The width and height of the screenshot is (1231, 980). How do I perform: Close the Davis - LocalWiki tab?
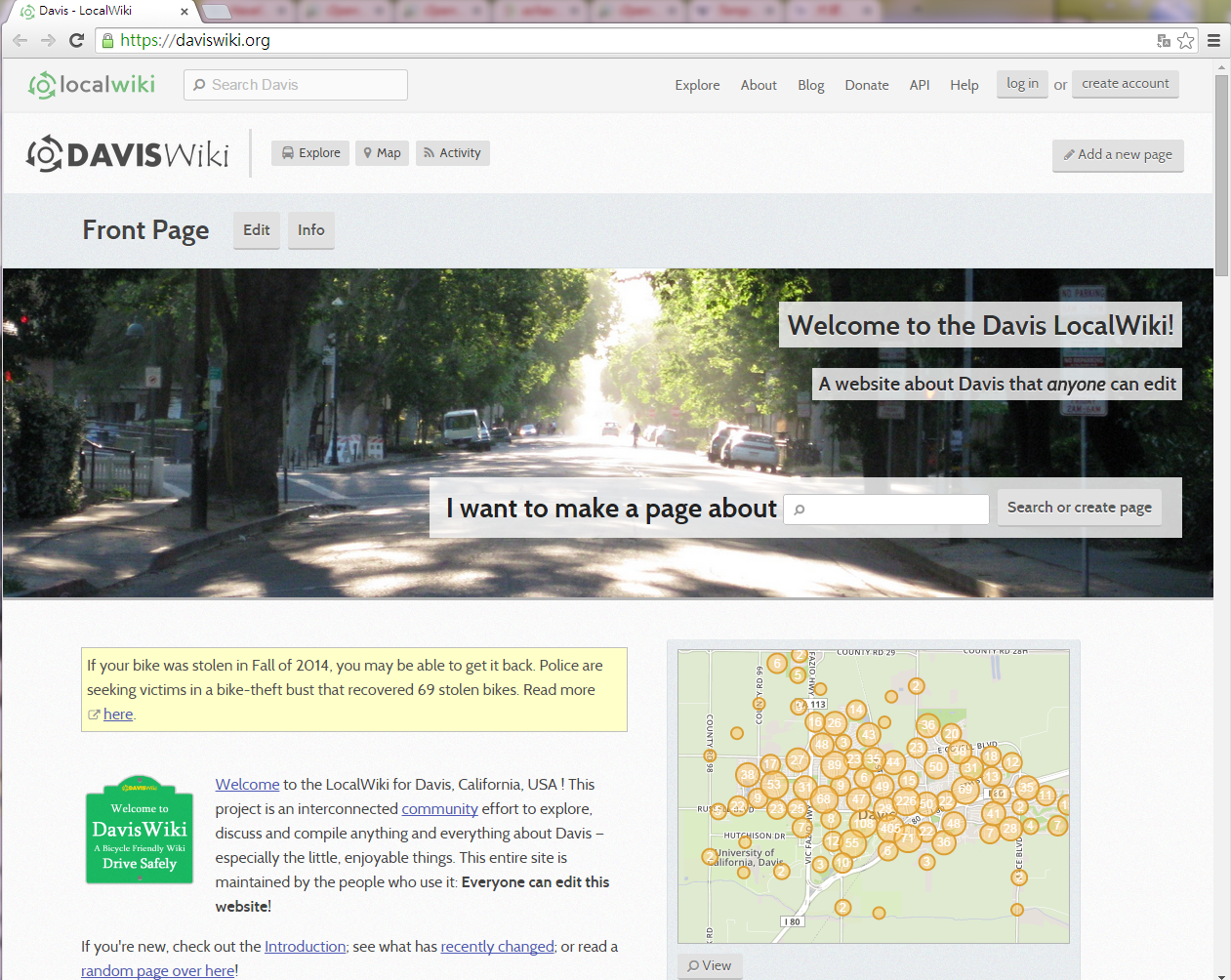pos(185,12)
